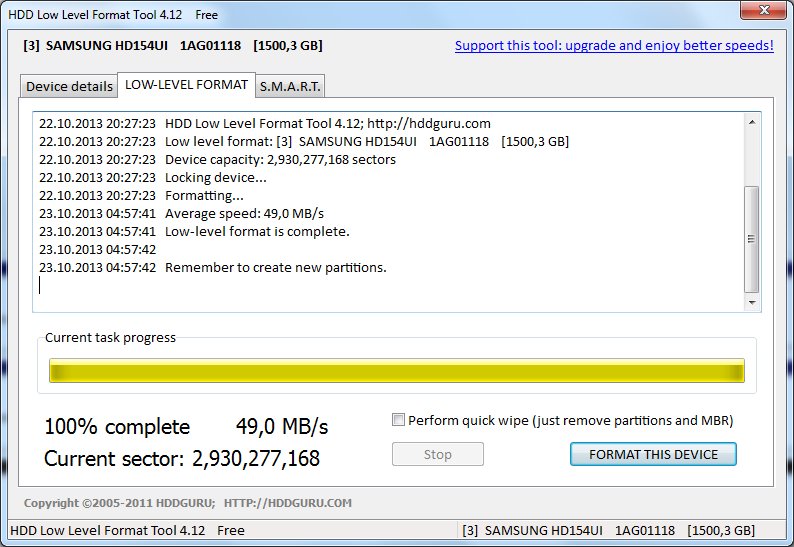Switch to the Device details tab
The image size is (794, 547).
pos(69,86)
